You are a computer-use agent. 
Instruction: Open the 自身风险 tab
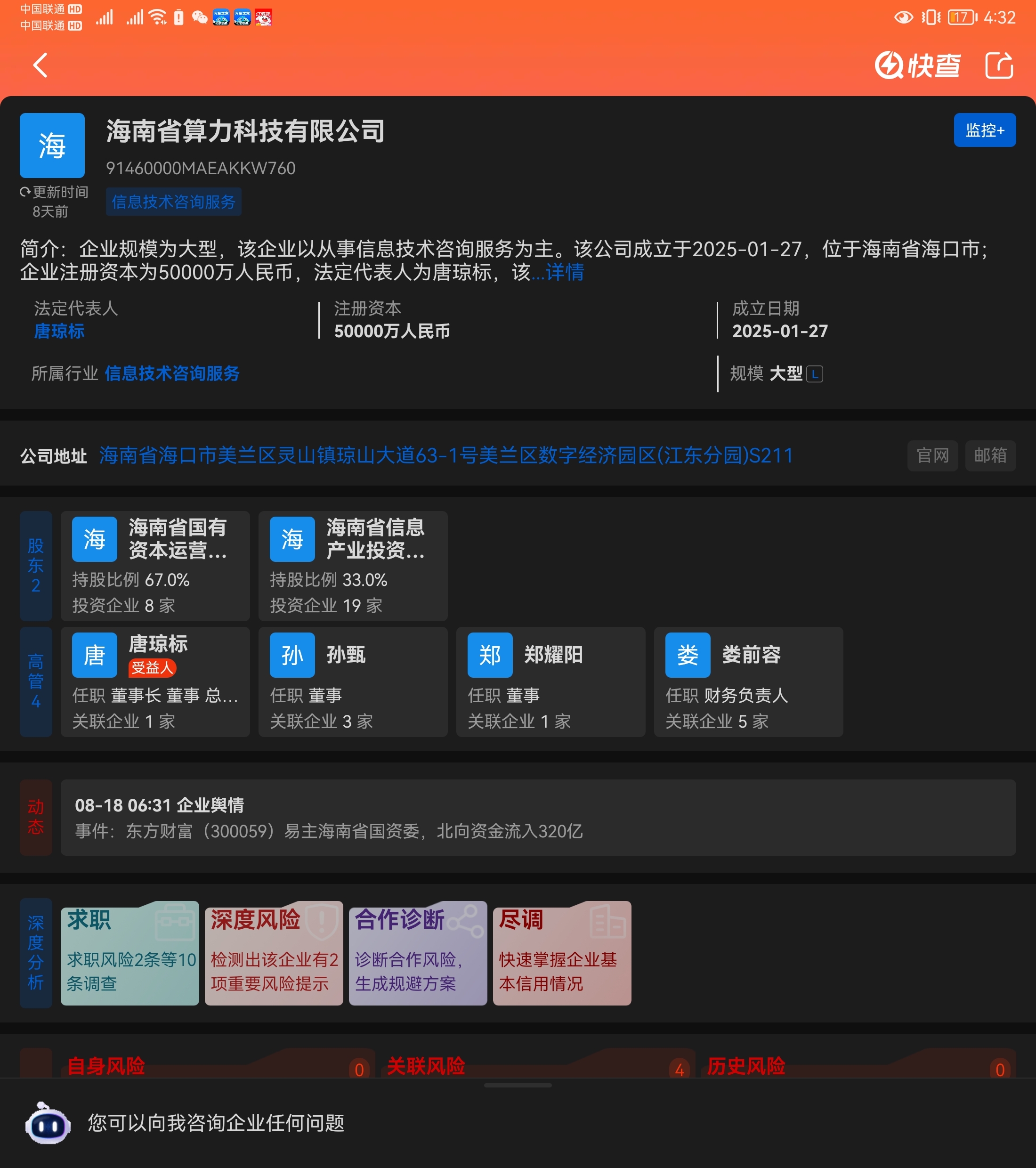point(218,1064)
